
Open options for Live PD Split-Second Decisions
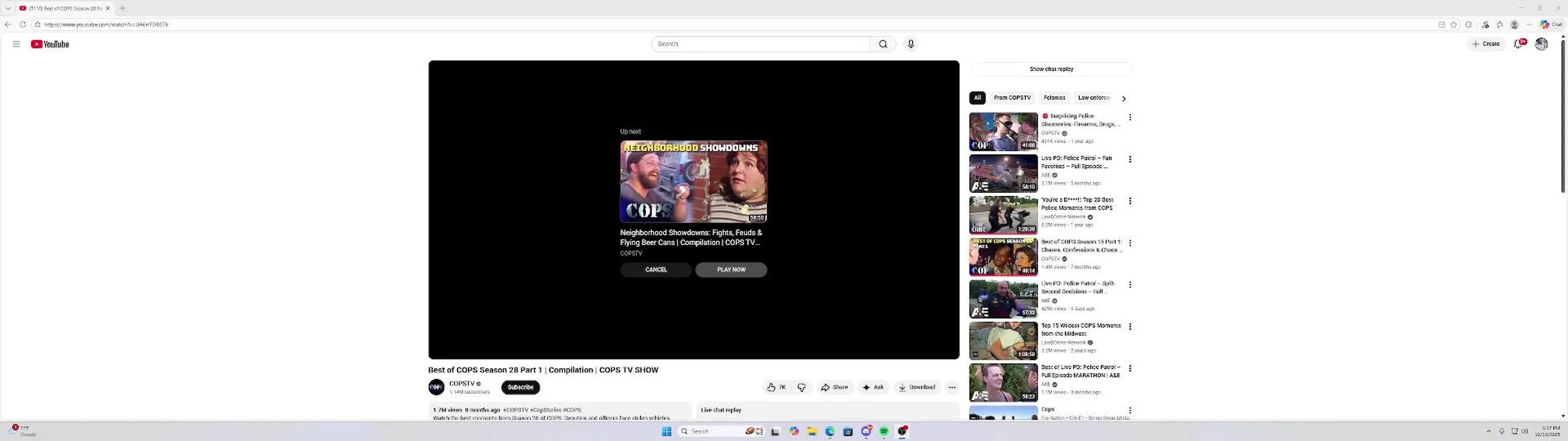(x=1130, y=285)
